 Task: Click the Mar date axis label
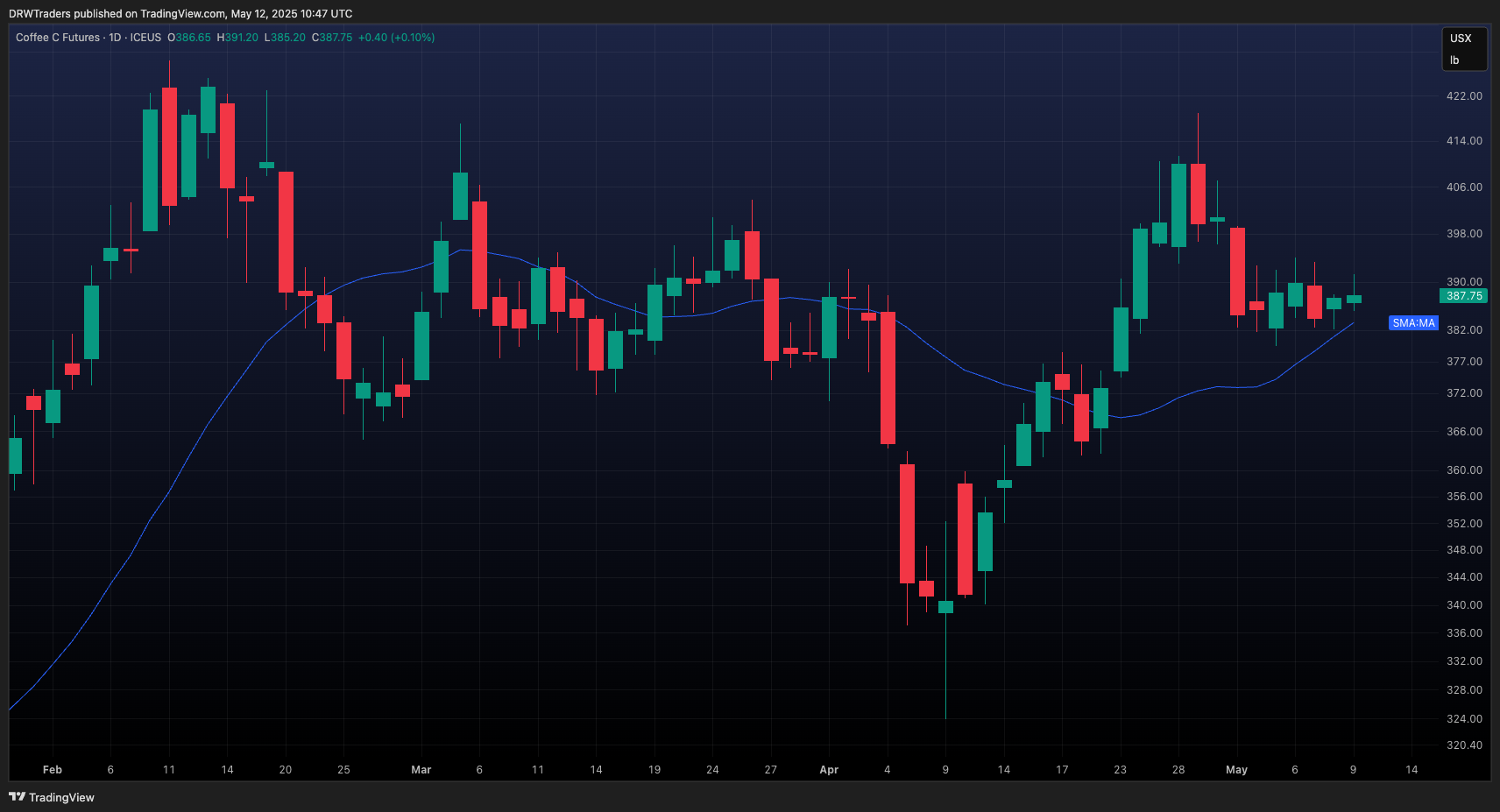point(421,770)
